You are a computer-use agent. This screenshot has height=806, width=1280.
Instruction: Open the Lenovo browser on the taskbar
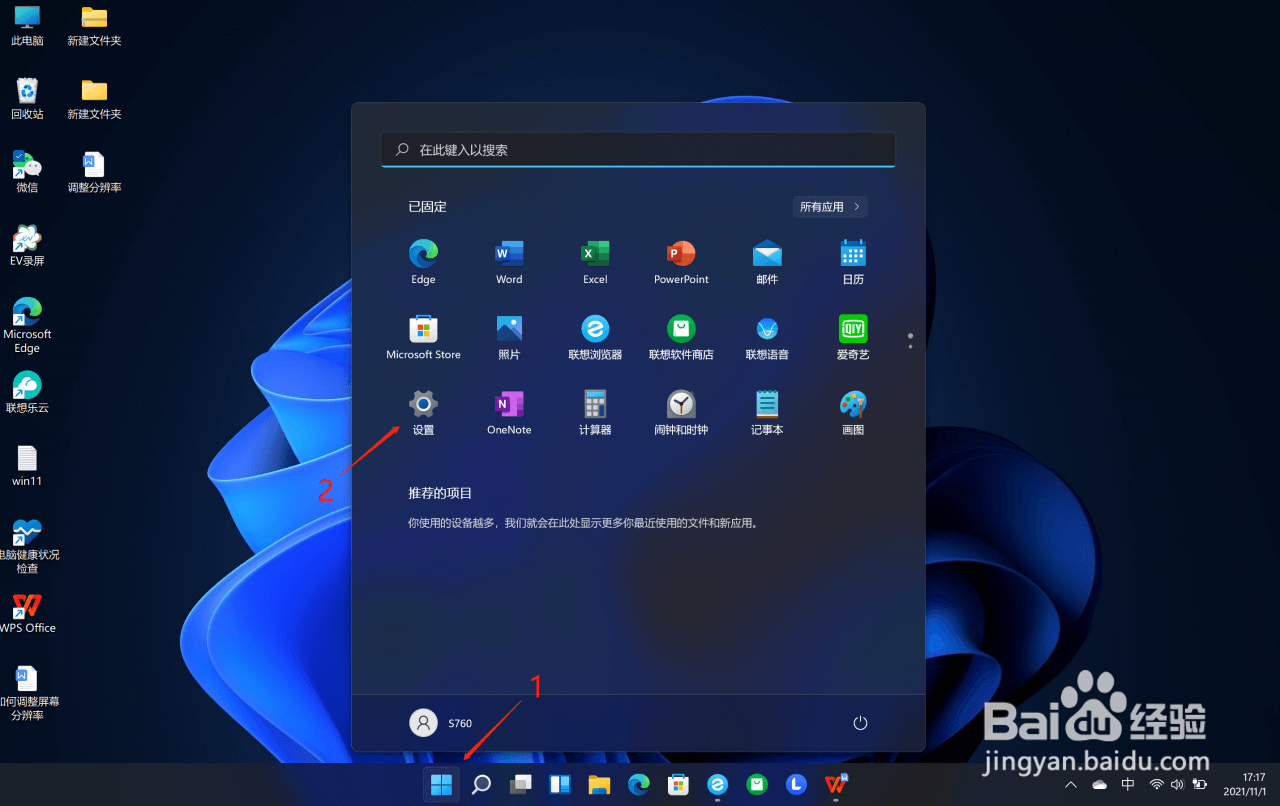[717, 785]
